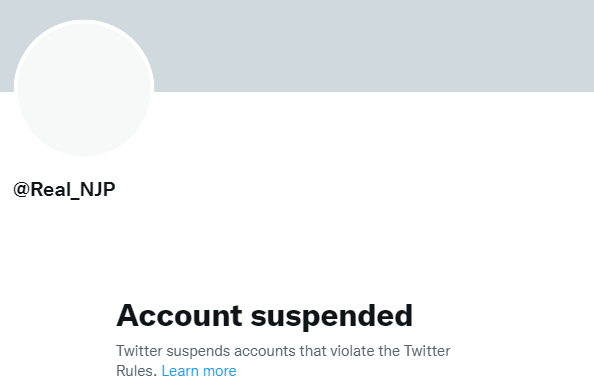Click the word Rules before Learn more
Viewport: 594px width, 384px height.
[136, 371]
